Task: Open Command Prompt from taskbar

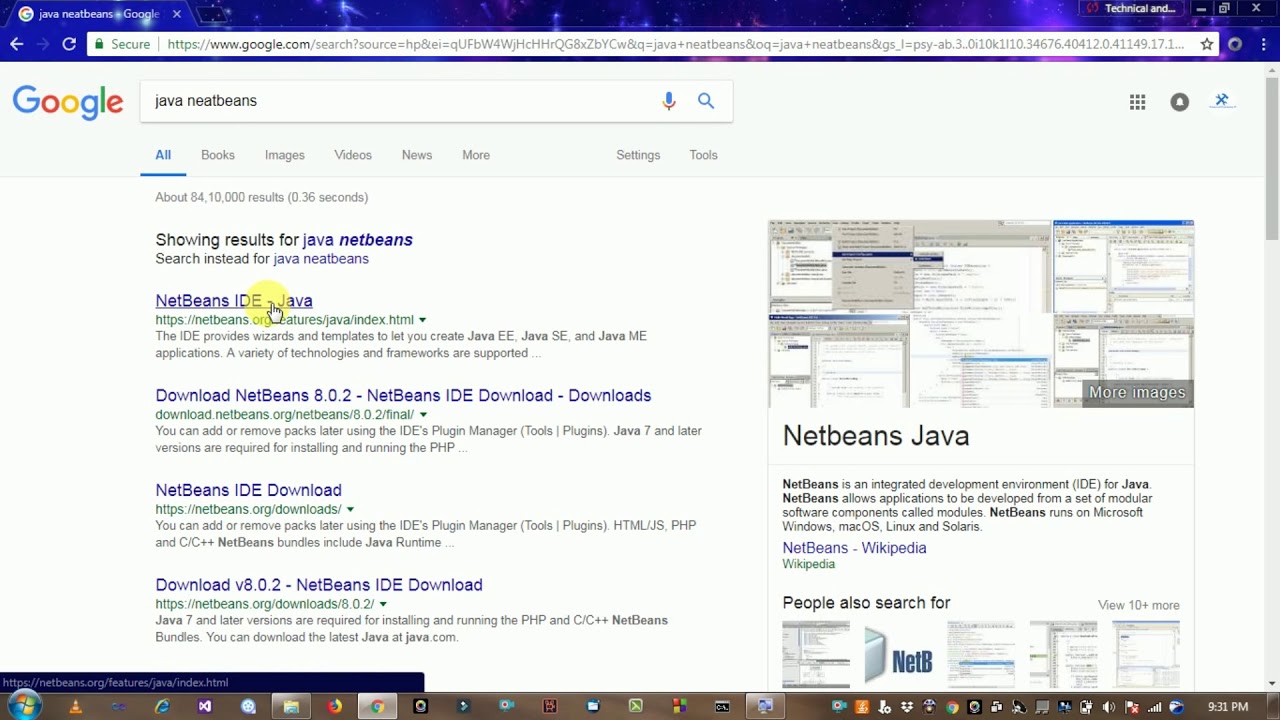Action: click(722, 706)
